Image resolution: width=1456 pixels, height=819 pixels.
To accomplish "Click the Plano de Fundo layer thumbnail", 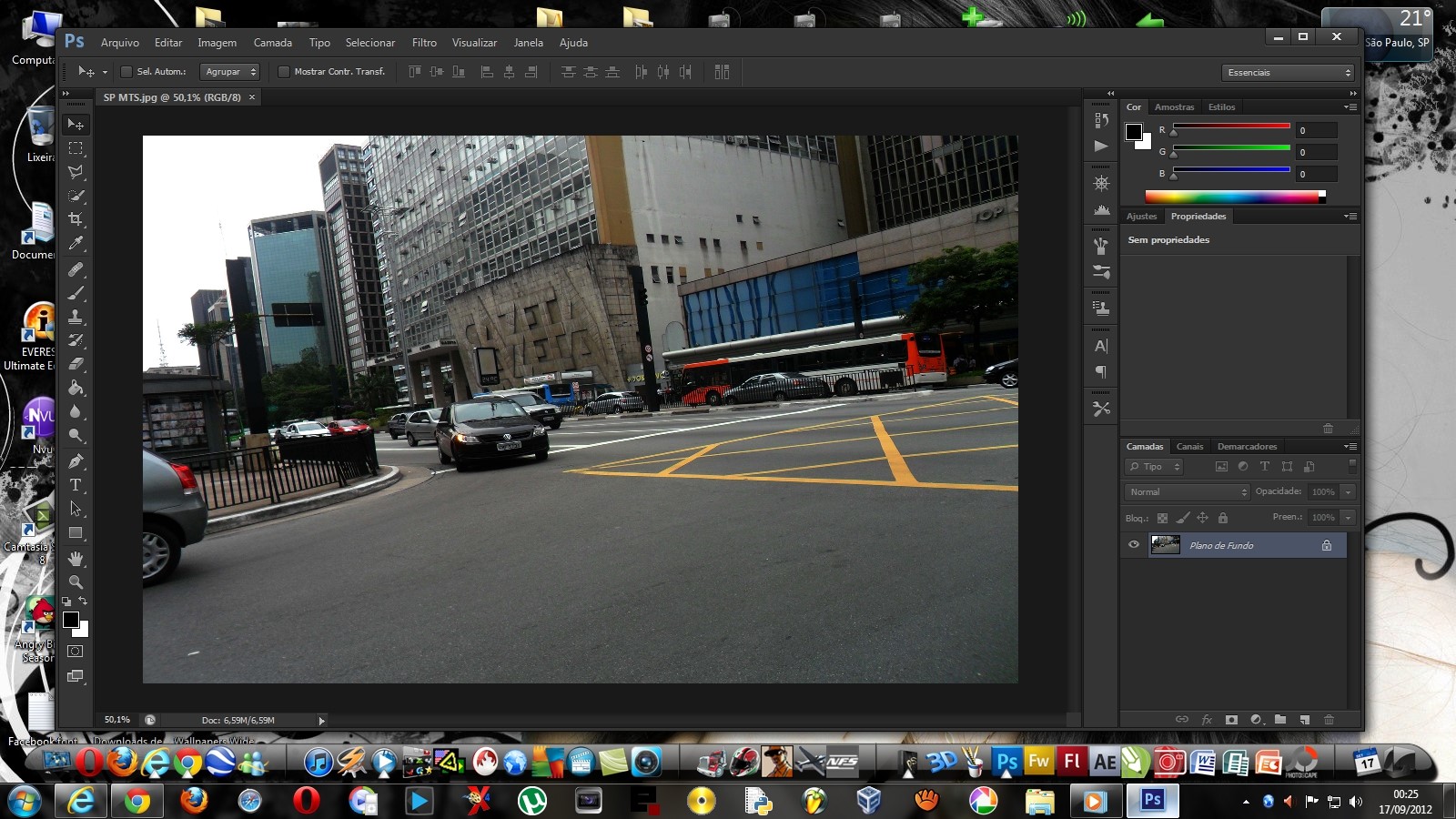I will [1166, 545].
